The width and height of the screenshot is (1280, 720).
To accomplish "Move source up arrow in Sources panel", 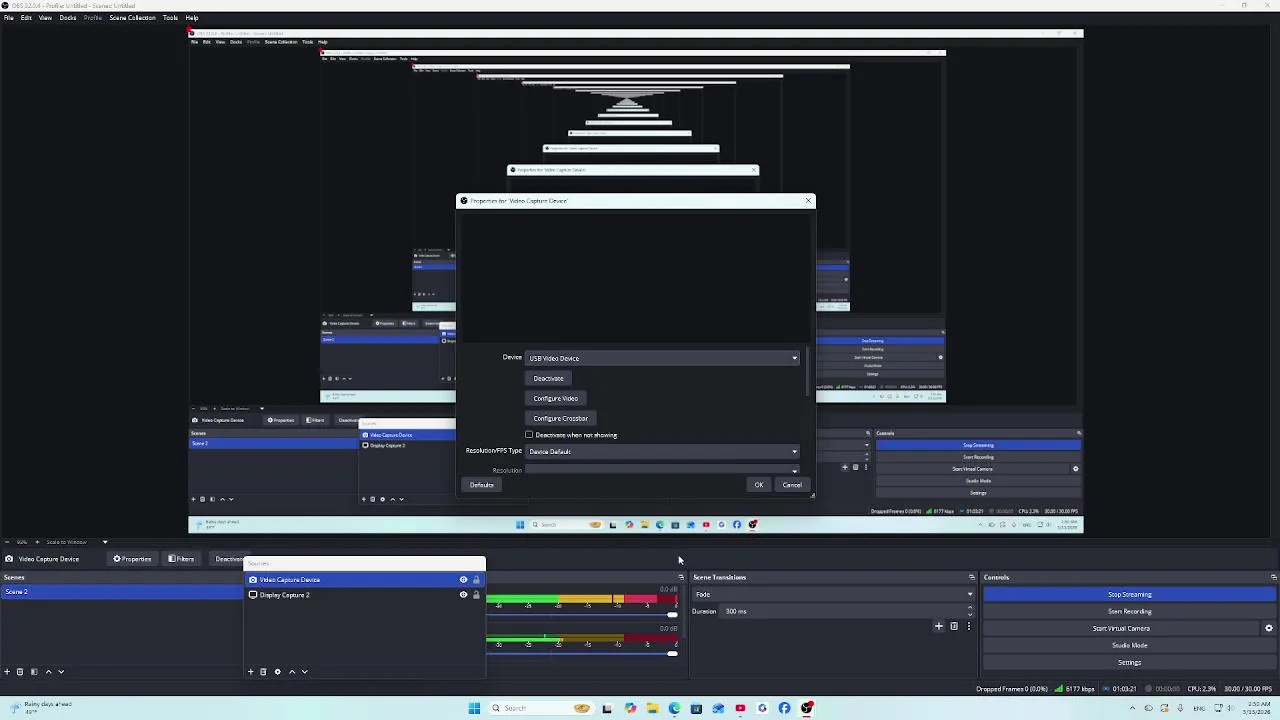I will pyautogui.click(x=292, y=672).
